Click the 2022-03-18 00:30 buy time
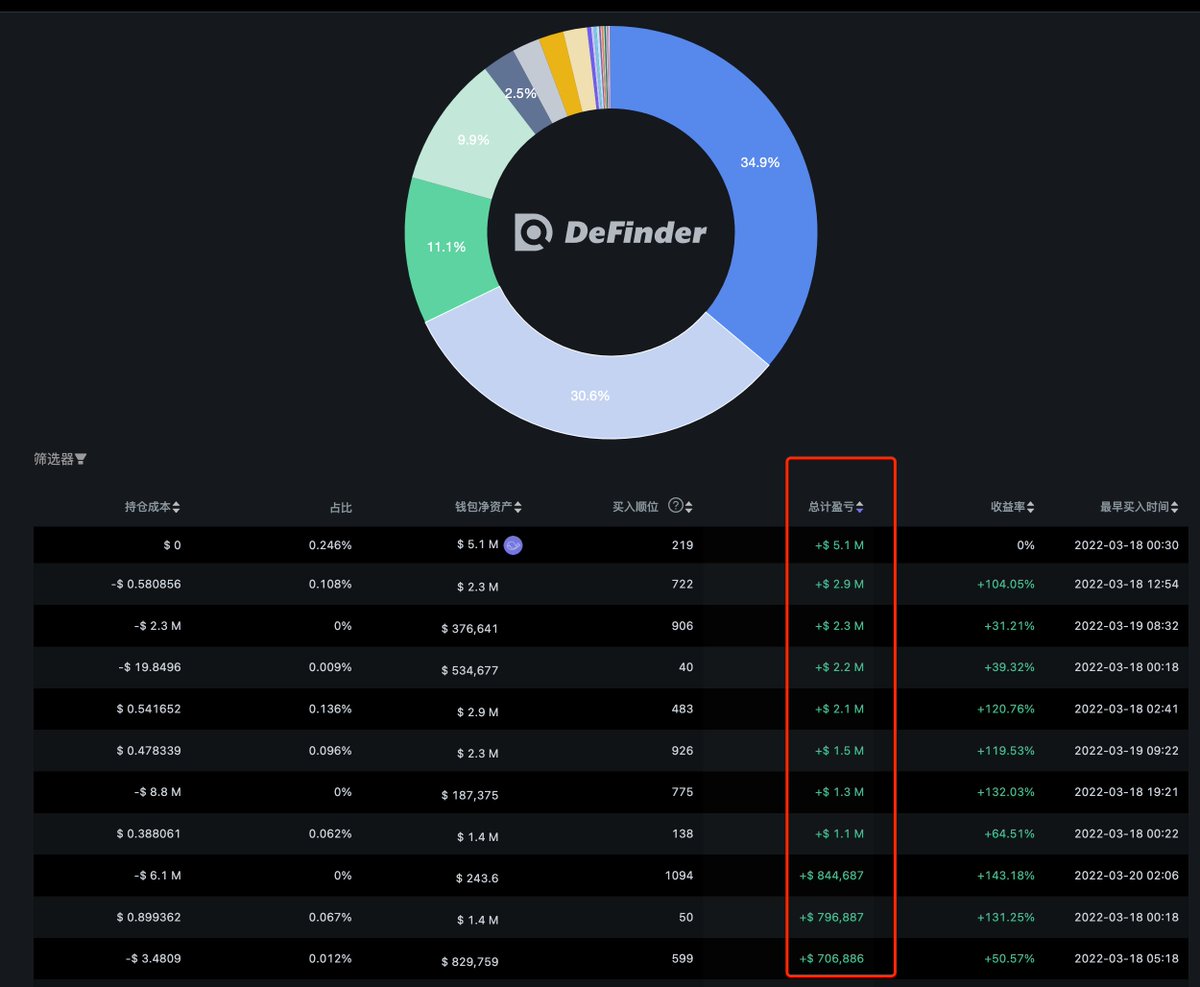The image size is (1200, 987). pyautogui.click(x=1126, y=545)
